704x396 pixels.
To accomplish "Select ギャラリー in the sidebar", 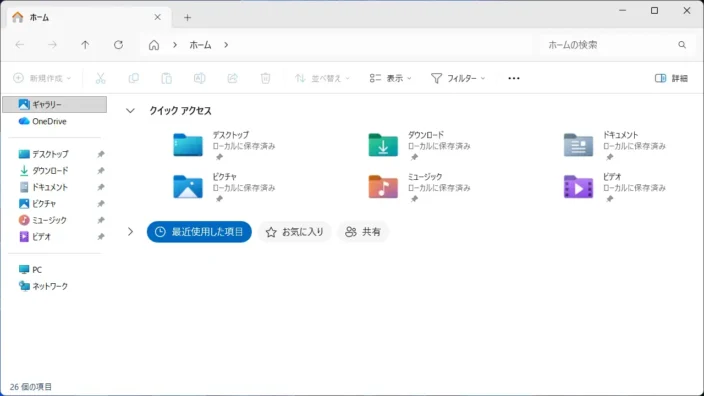I will pyautogui.click(x=55, y=104).
